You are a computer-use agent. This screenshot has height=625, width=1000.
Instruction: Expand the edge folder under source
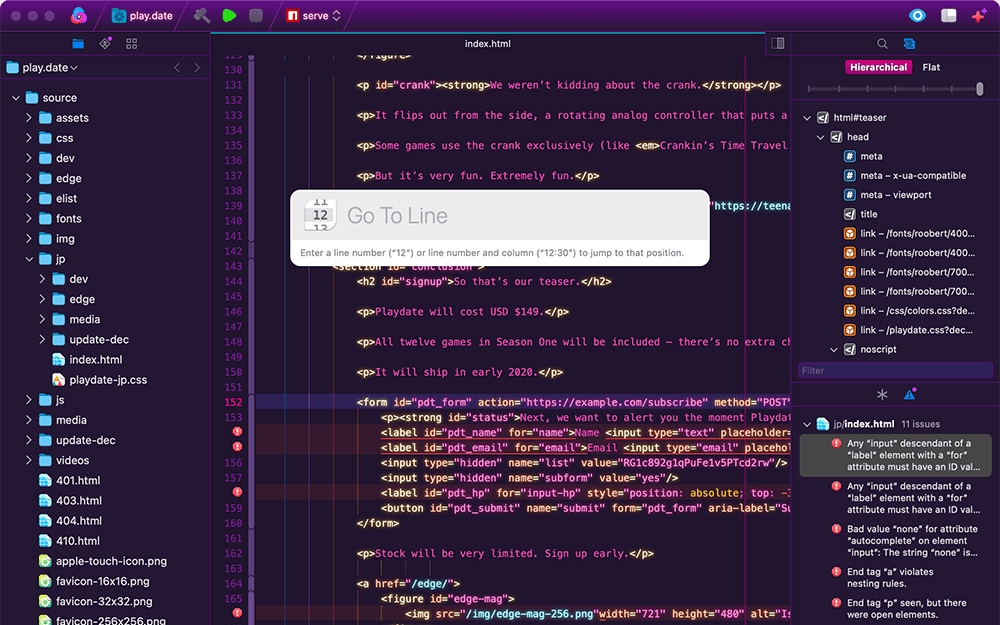29,179
